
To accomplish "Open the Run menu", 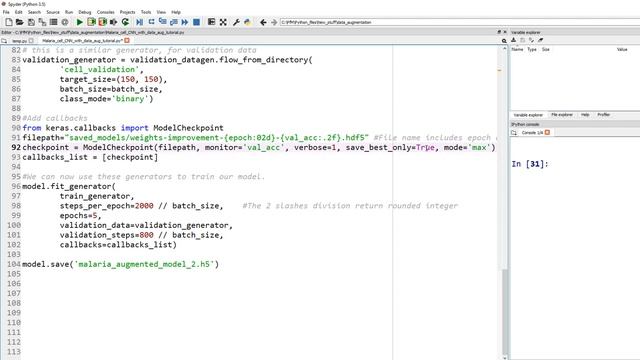I will (69, 12).
